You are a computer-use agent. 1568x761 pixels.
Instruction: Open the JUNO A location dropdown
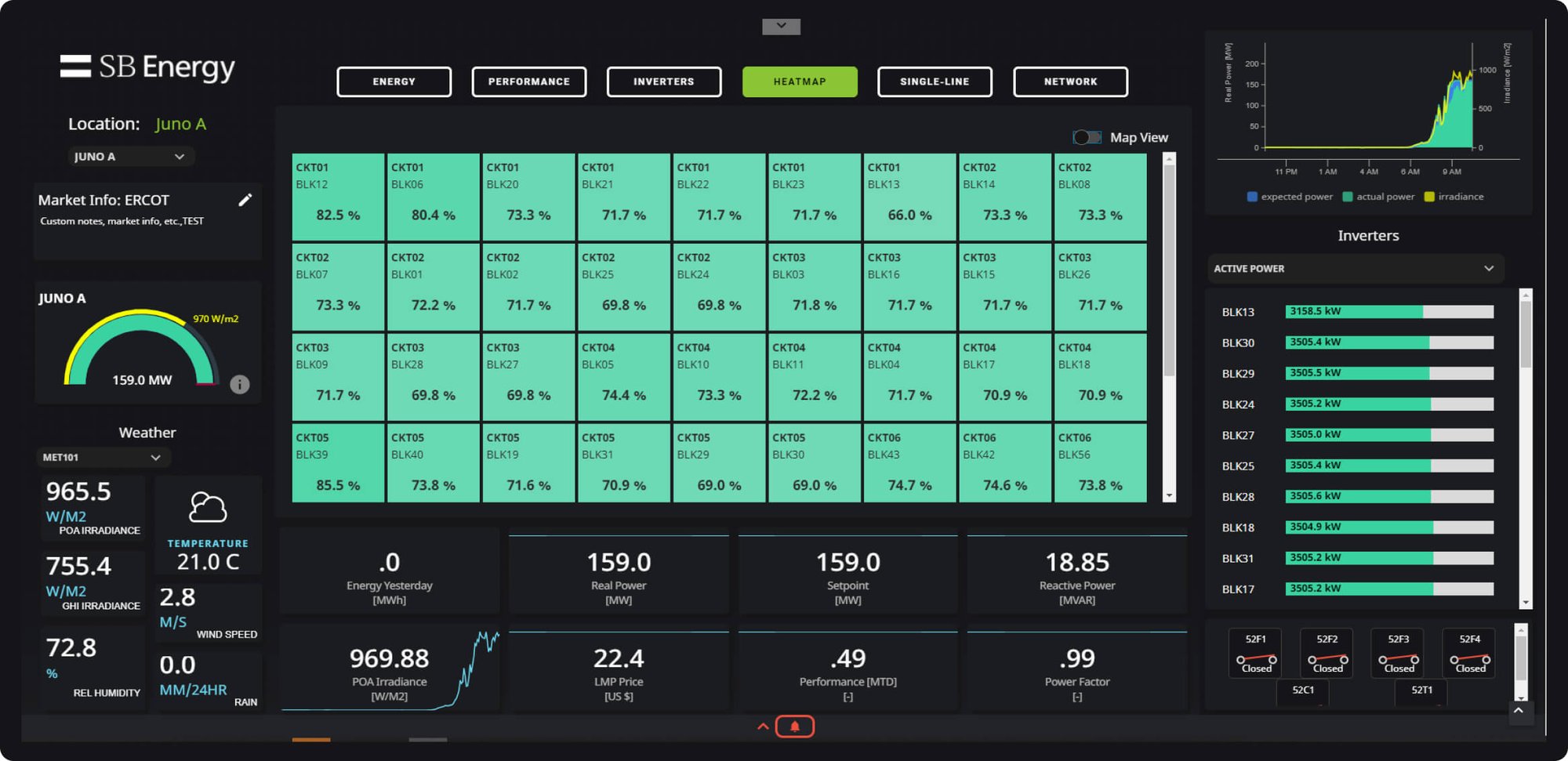pyautogui.click(x=130, y=157)
